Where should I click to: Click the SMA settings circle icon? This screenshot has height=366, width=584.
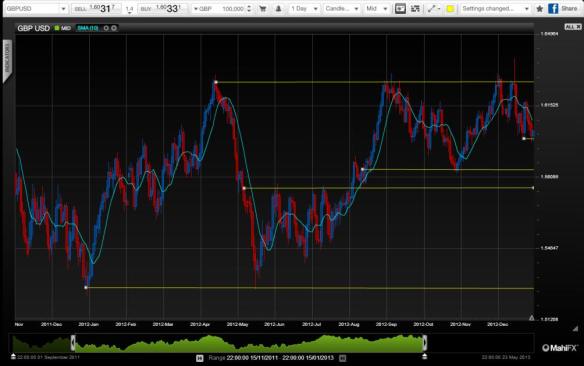pyautogui.click(x=106, y=28)
